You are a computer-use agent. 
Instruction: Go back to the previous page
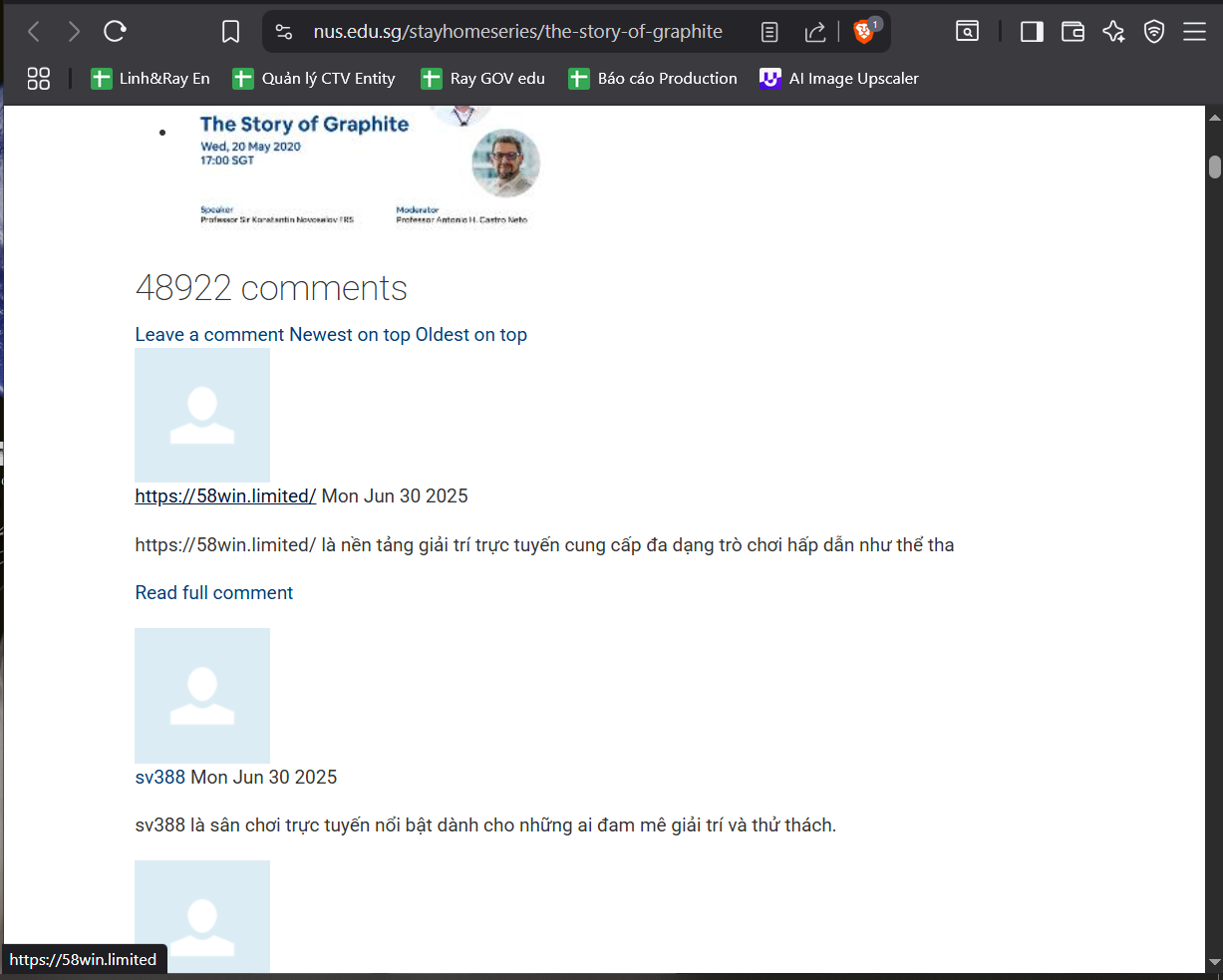(34, 32)
